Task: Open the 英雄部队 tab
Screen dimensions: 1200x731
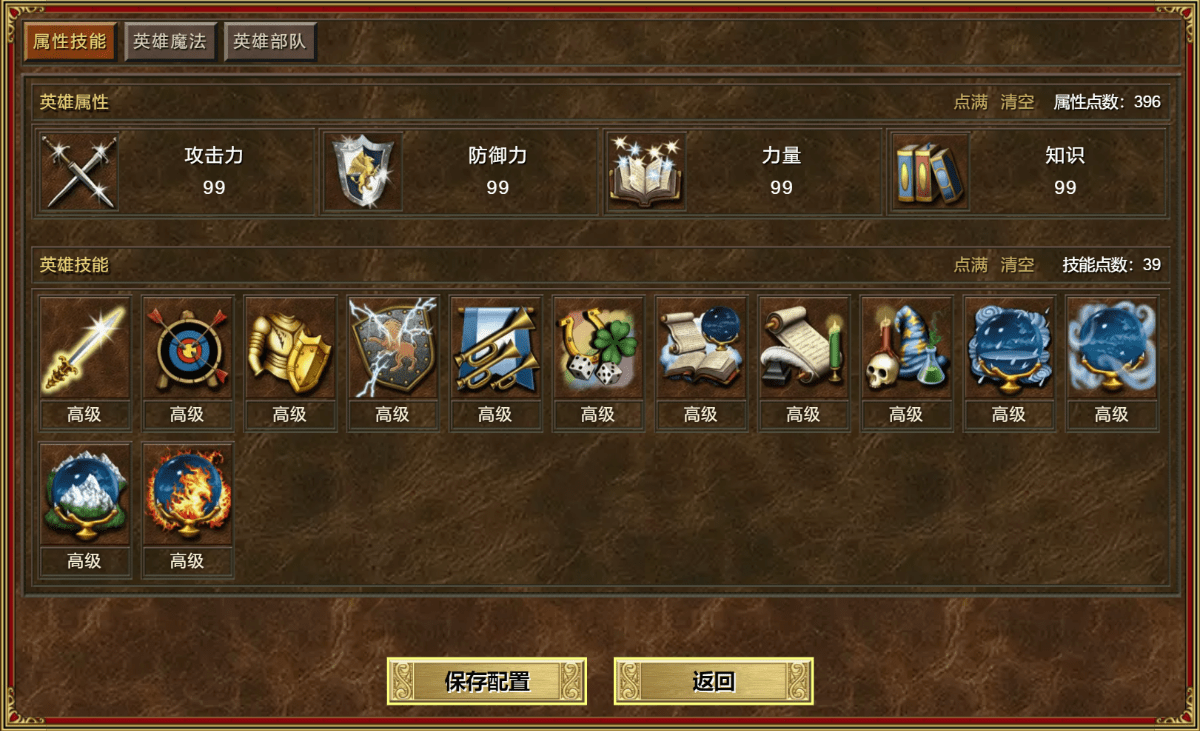Action: (x=270, y=42)
